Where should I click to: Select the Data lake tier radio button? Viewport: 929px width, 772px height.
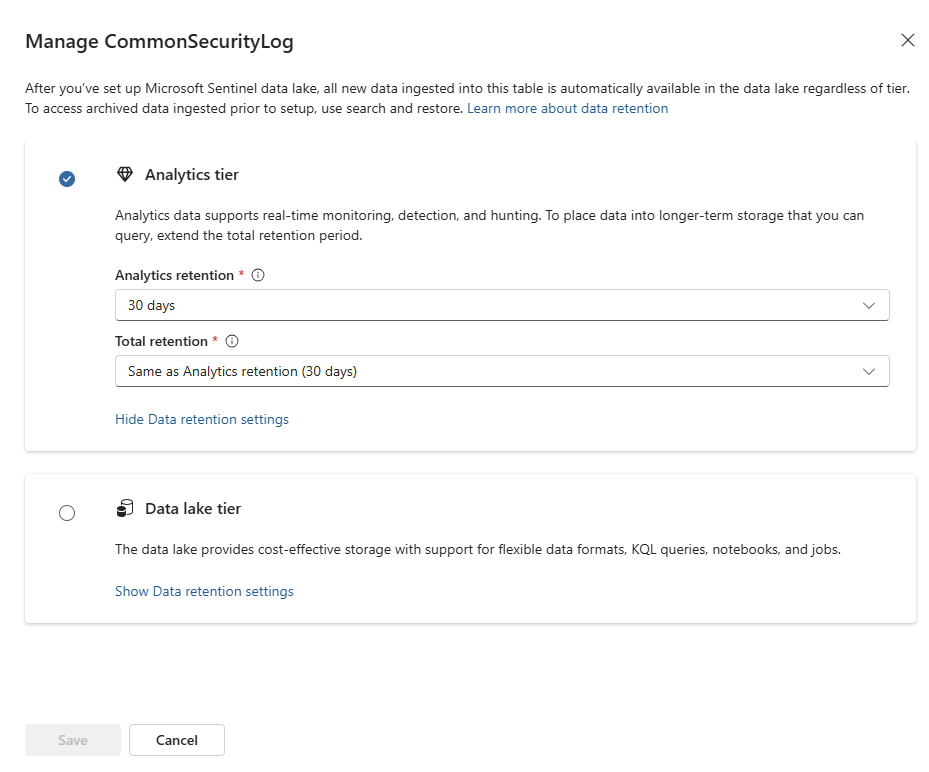point(67,512)
